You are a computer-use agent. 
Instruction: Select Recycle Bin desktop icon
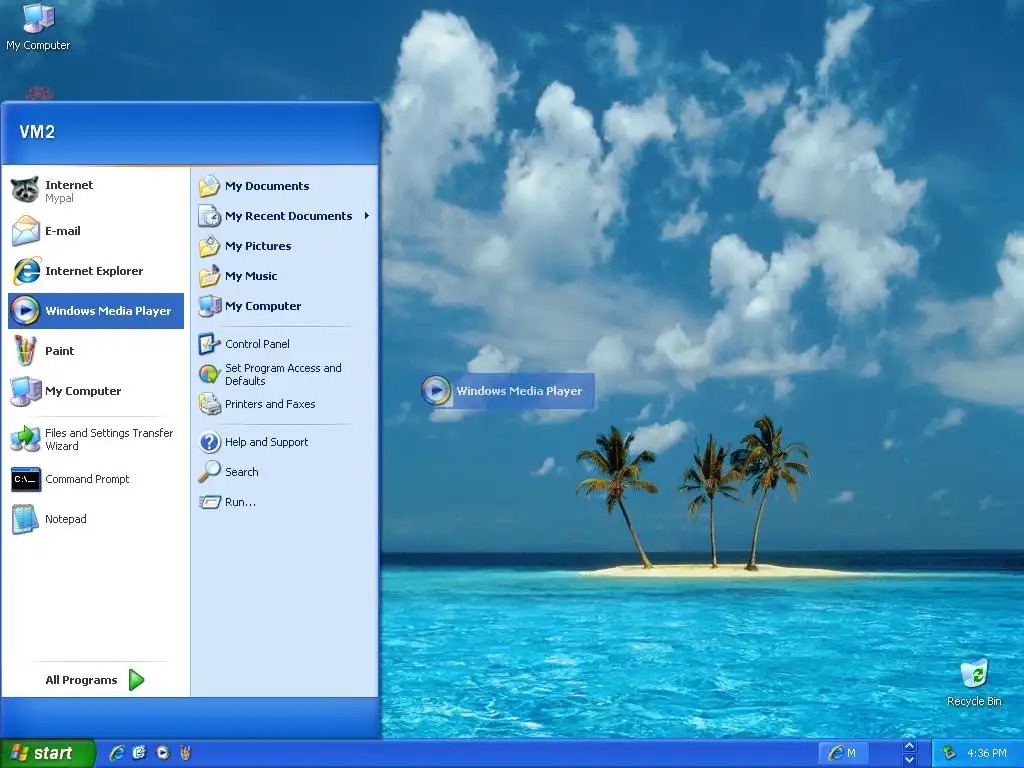(974, 683)
